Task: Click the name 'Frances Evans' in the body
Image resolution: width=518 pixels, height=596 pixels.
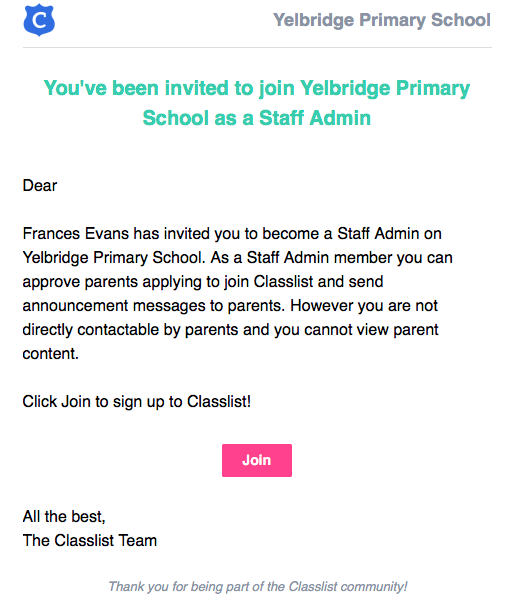Action: pyautogui.click(x=76, y=233)
